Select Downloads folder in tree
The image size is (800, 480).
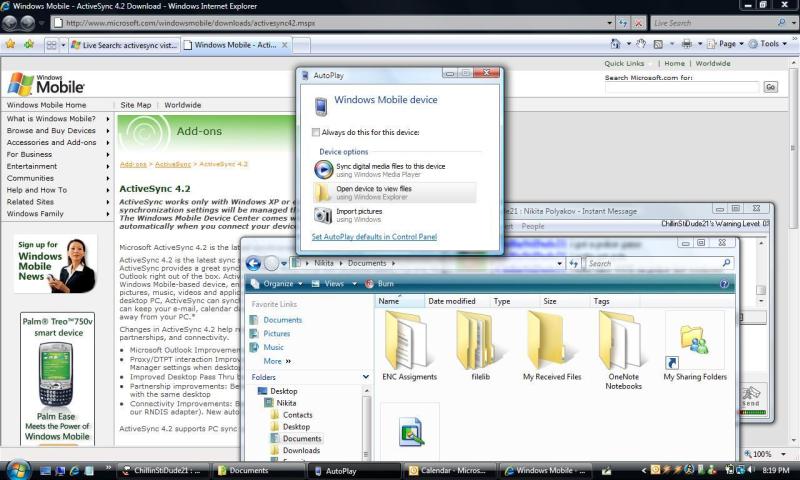pos(301,450)
